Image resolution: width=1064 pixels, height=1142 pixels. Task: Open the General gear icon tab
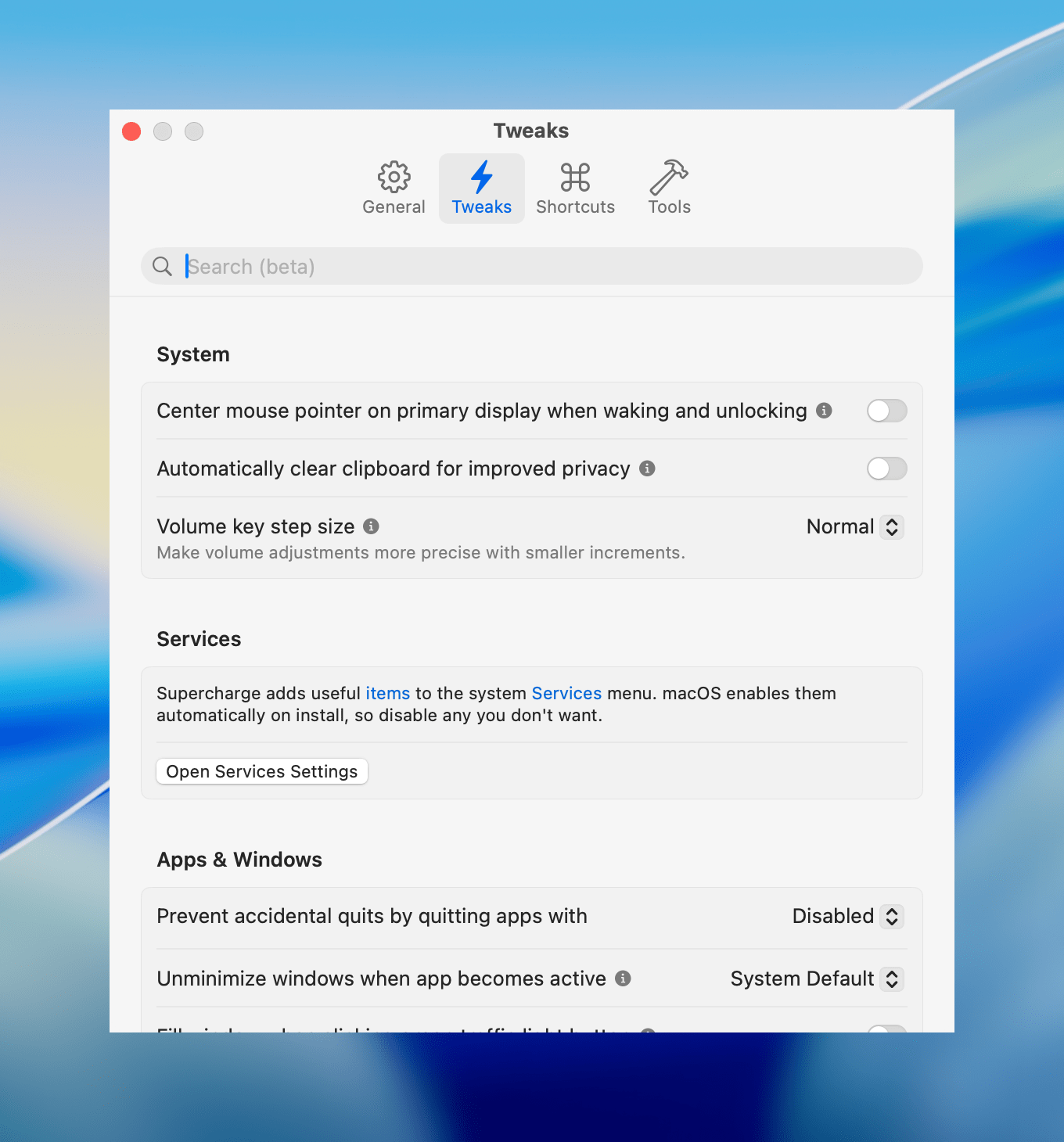(x=394, y=188)
